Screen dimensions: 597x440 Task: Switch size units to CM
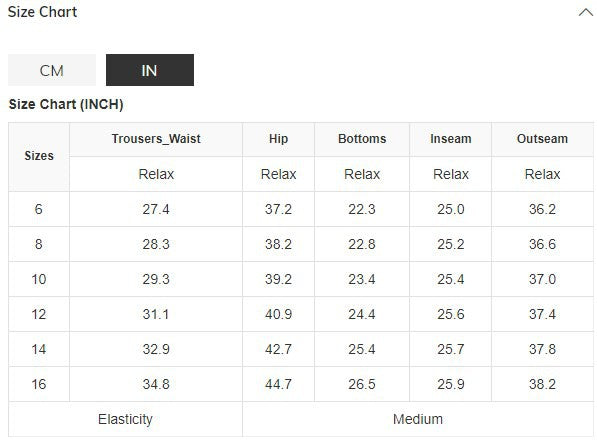point(52,70)
